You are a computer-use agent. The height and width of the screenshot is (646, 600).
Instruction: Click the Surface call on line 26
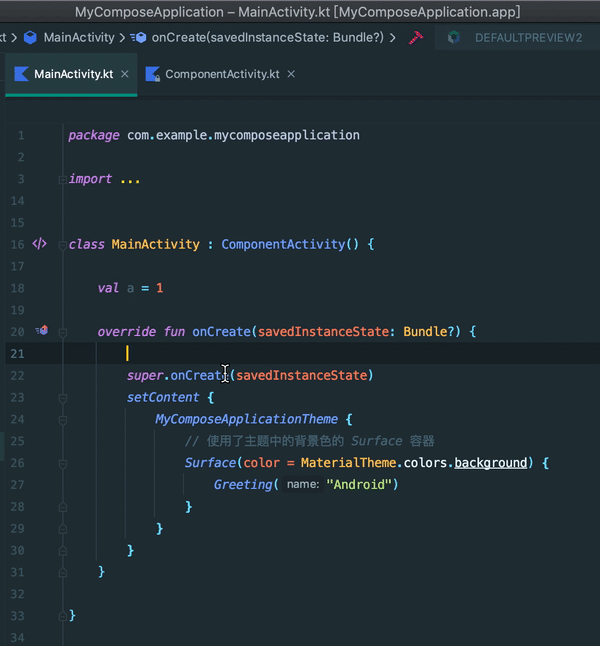(210, 463)
